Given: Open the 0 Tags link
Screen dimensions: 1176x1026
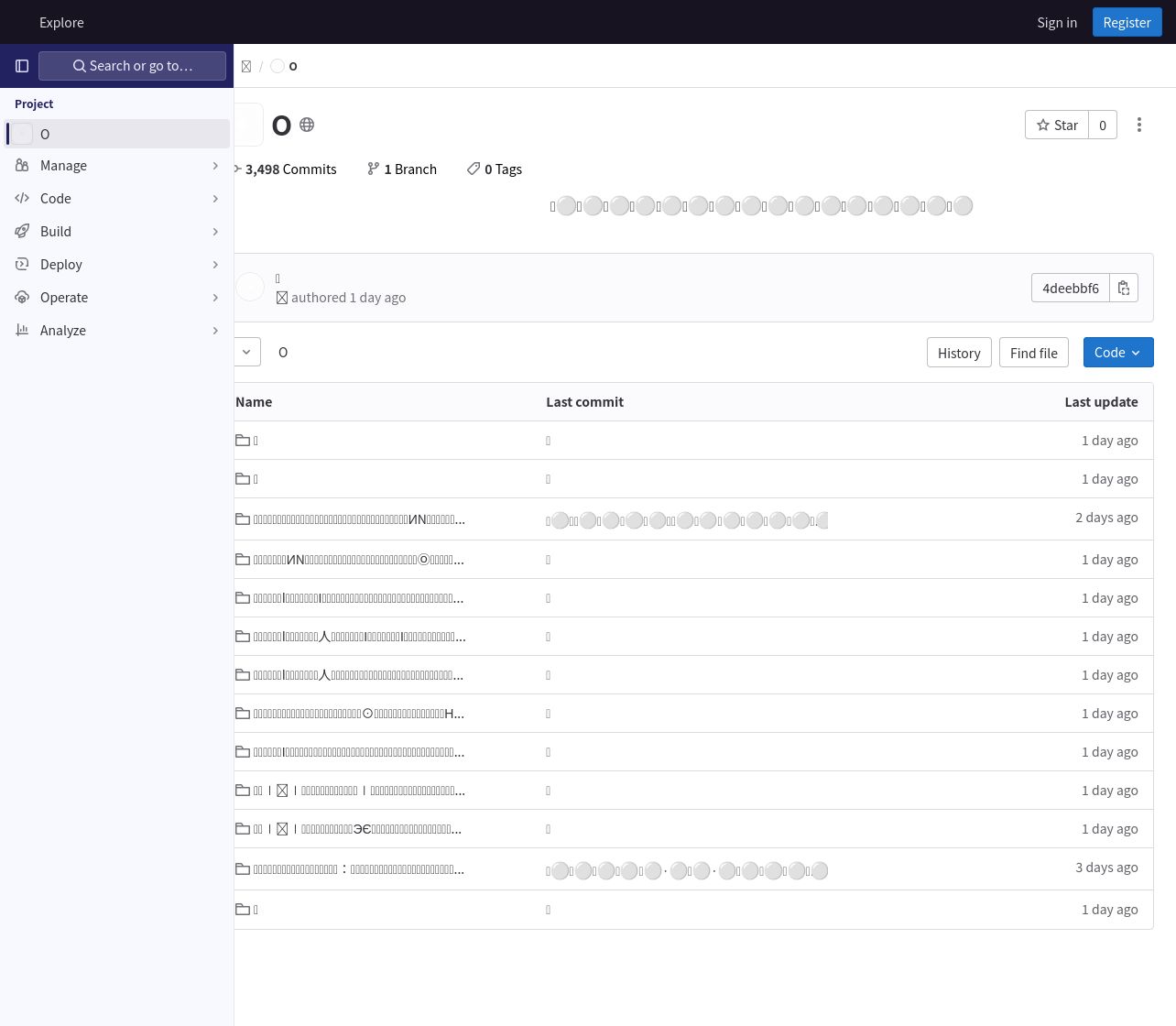Looking at the screenshot, I should [x=495, y=169].
